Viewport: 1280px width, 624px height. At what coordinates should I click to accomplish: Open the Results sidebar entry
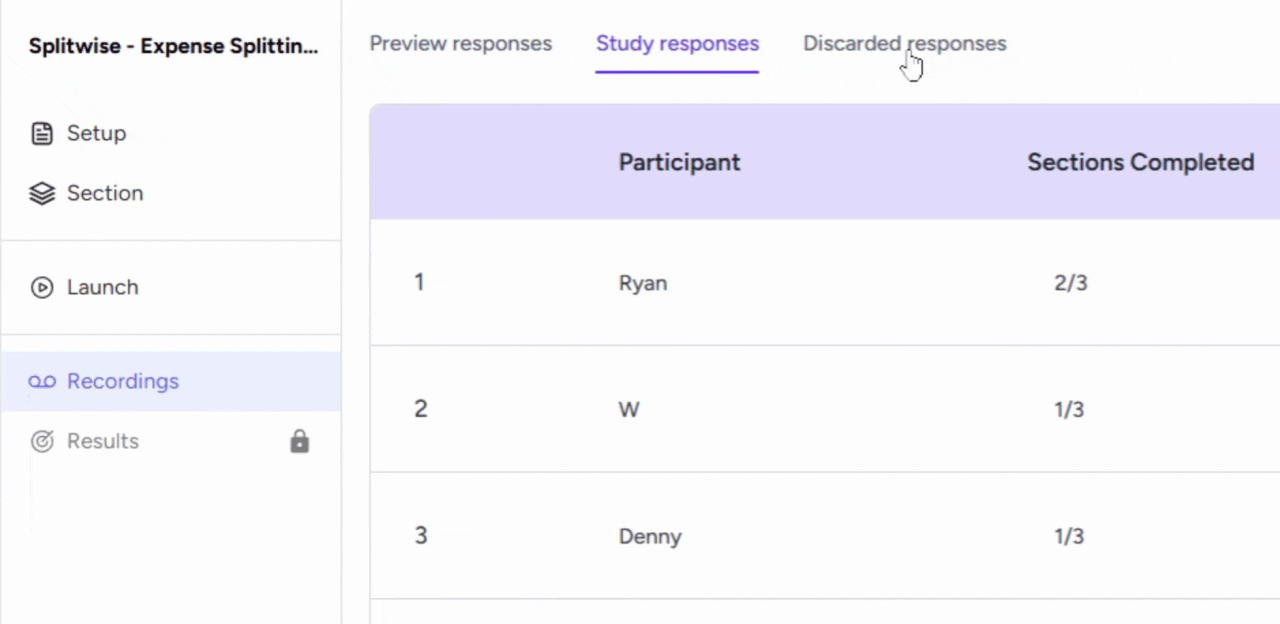tap(102, 442)
